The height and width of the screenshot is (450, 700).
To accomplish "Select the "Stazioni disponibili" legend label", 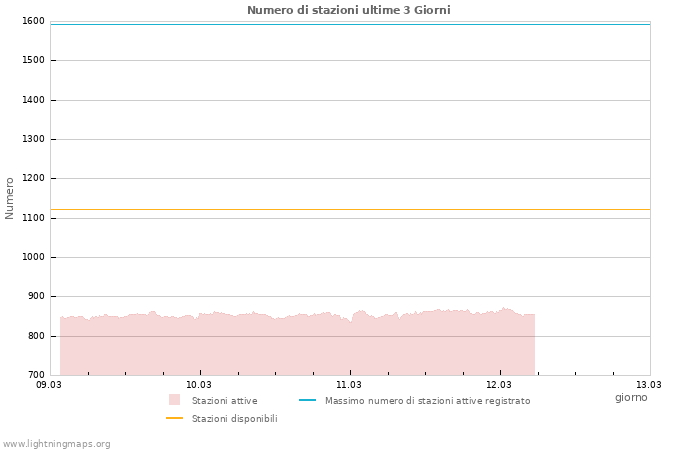I will tap(234, 419).
